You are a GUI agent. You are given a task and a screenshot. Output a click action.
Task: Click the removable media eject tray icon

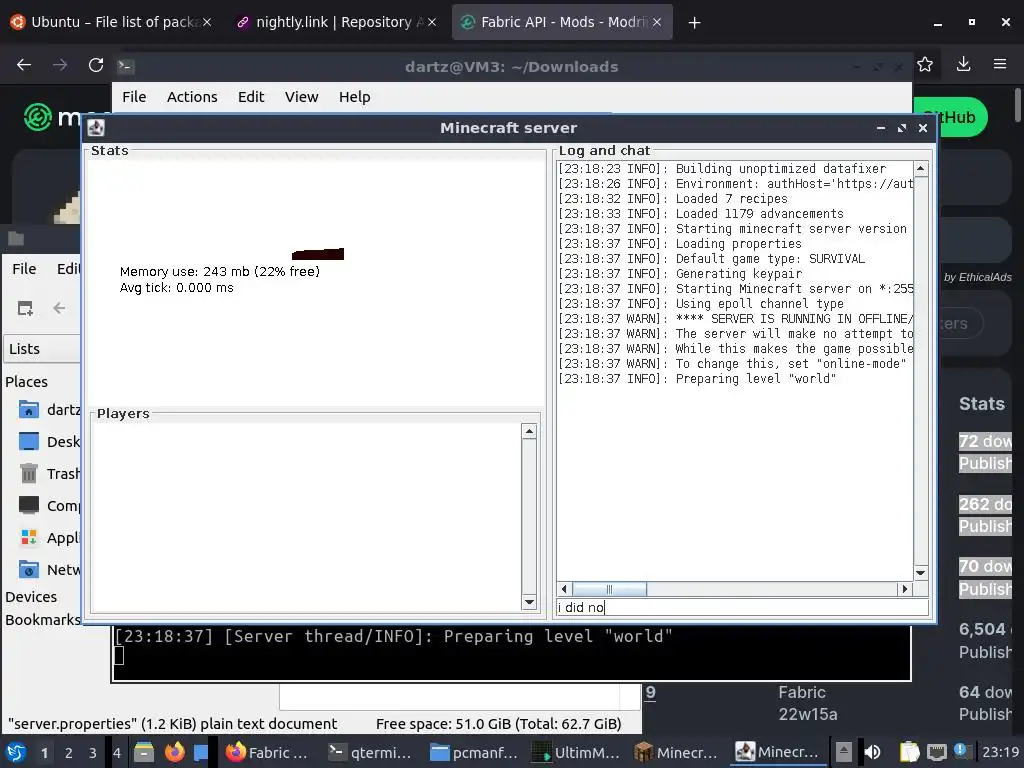pos(844,752)
